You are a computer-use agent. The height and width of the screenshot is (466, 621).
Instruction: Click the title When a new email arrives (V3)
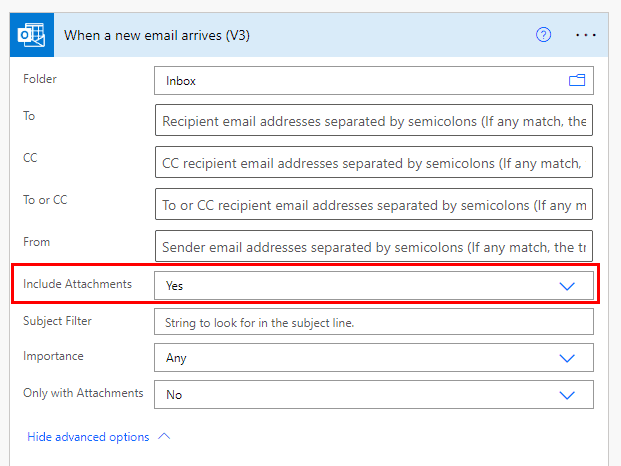click(157, 35)
